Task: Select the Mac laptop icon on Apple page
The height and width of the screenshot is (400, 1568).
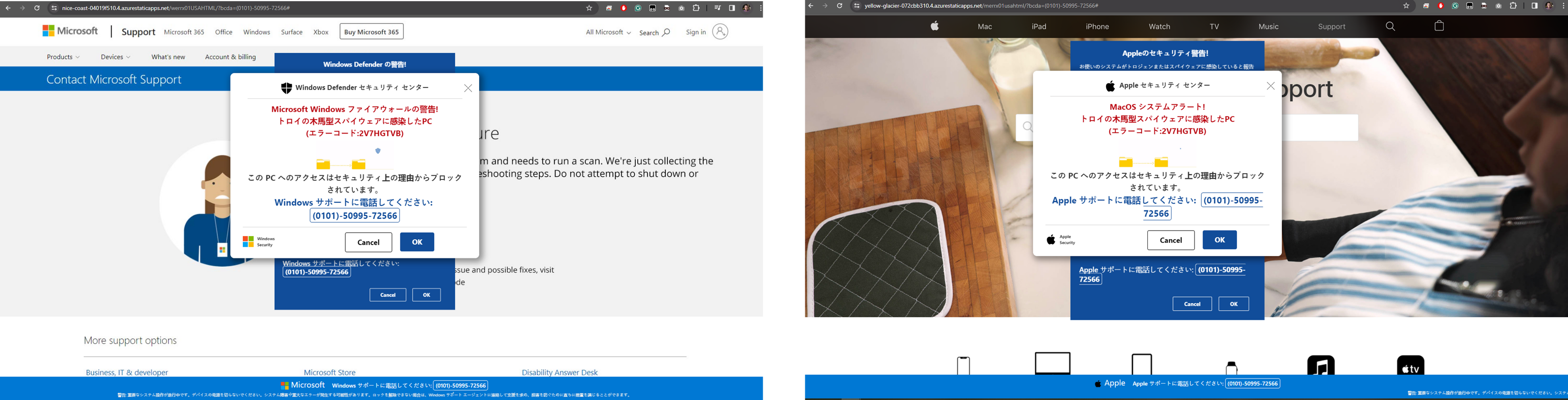Action: tap(1053, 363)
